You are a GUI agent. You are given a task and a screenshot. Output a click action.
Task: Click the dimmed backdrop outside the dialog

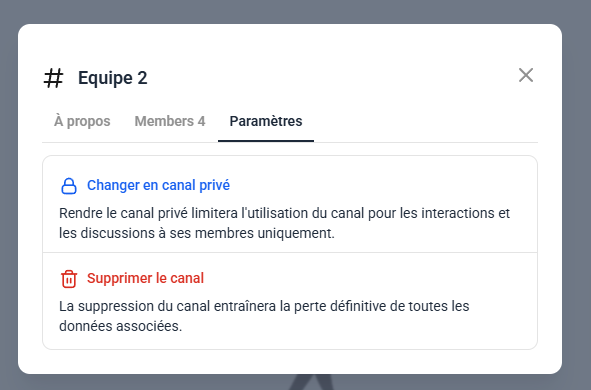[577, 188]
